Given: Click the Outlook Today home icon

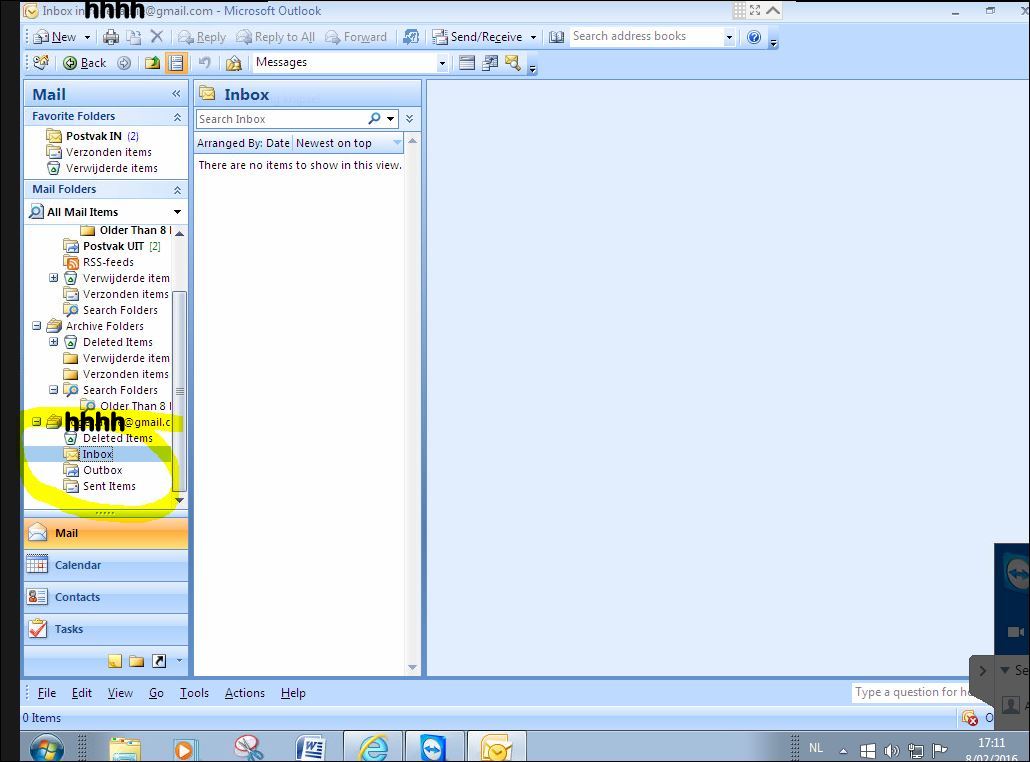Looking at the screenshot, I should coord(41,62).
